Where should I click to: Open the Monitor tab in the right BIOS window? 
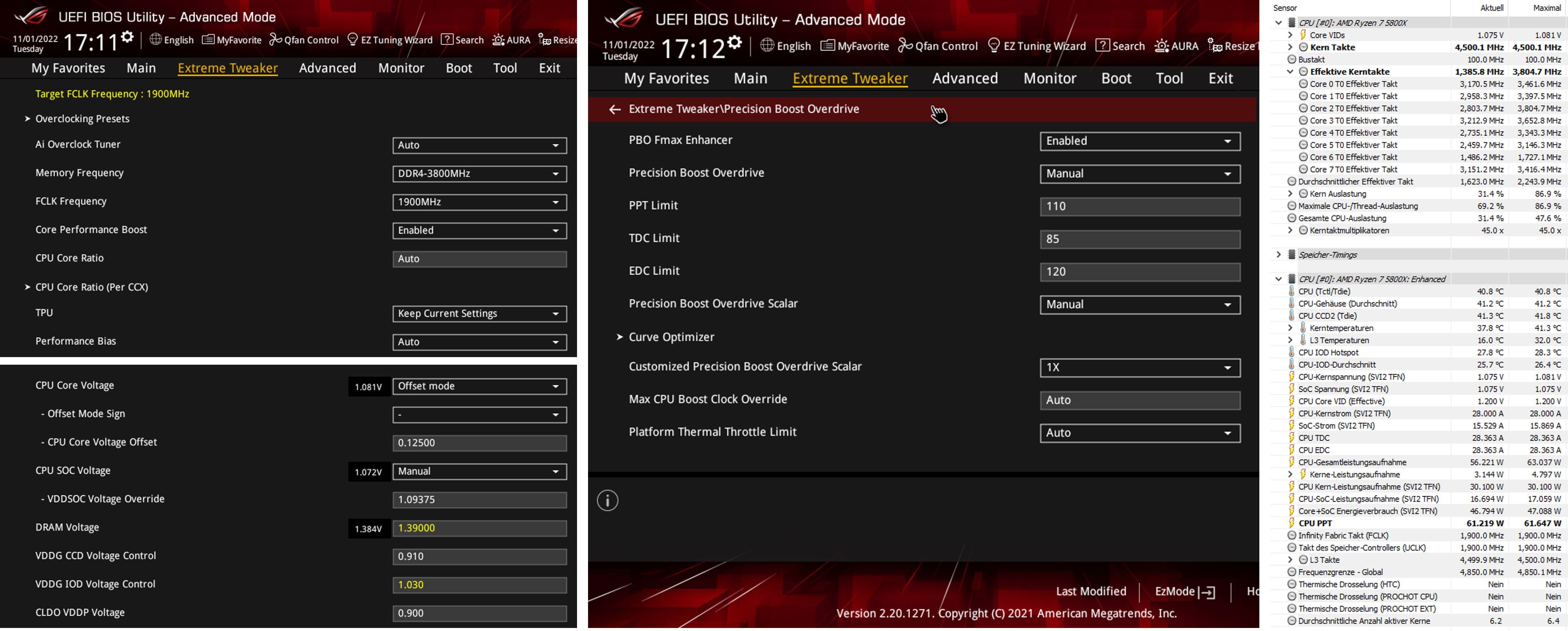[1050, 79]
